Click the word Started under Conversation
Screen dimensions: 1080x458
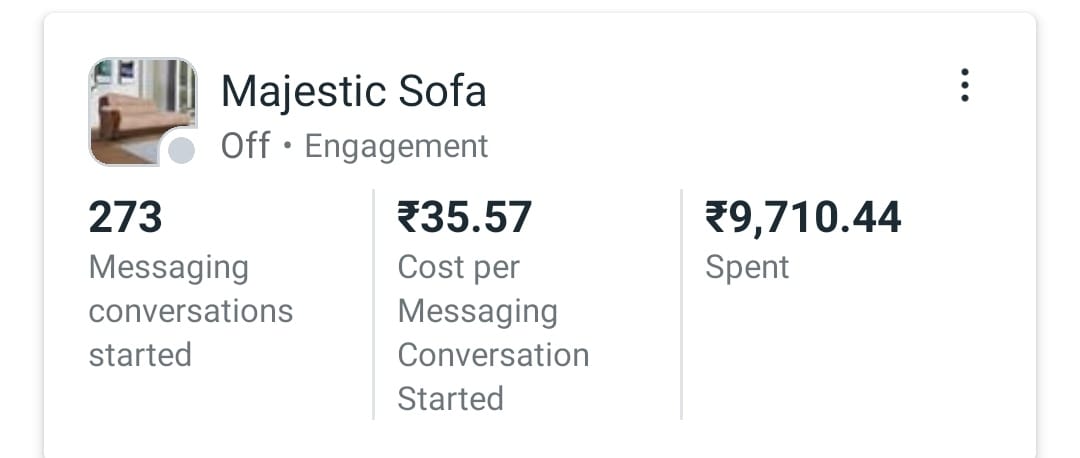[x=450, y=399]
